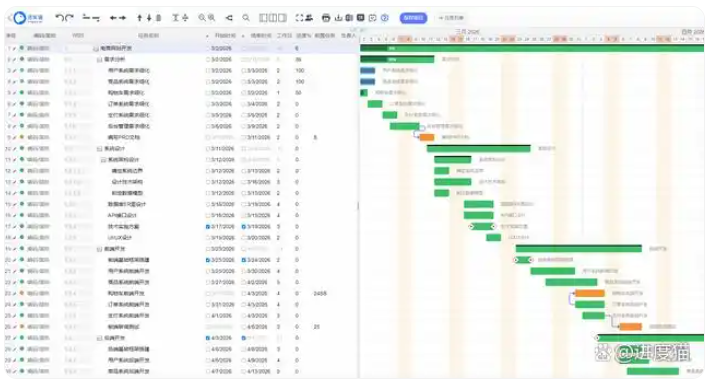Open search with single magnifier icon
The image size is (712, 382).
tap(246, 18)
